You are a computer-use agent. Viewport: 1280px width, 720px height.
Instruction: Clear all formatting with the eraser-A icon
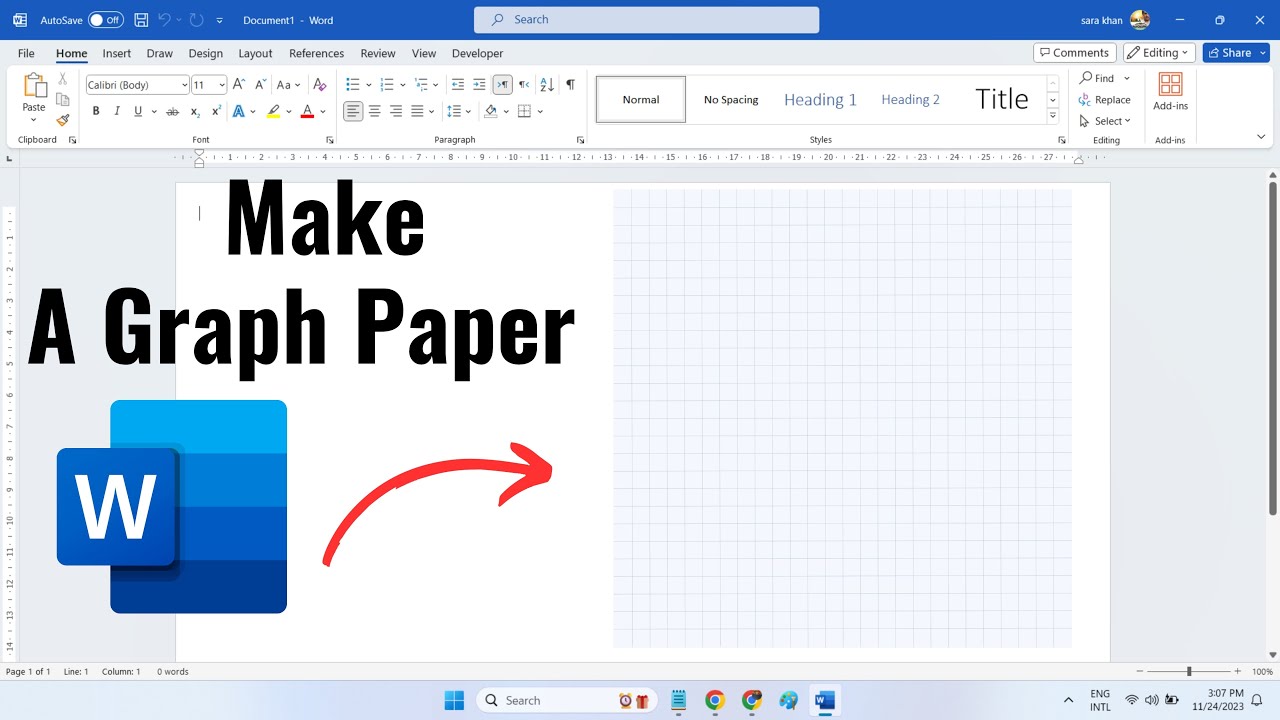(320, 85)
